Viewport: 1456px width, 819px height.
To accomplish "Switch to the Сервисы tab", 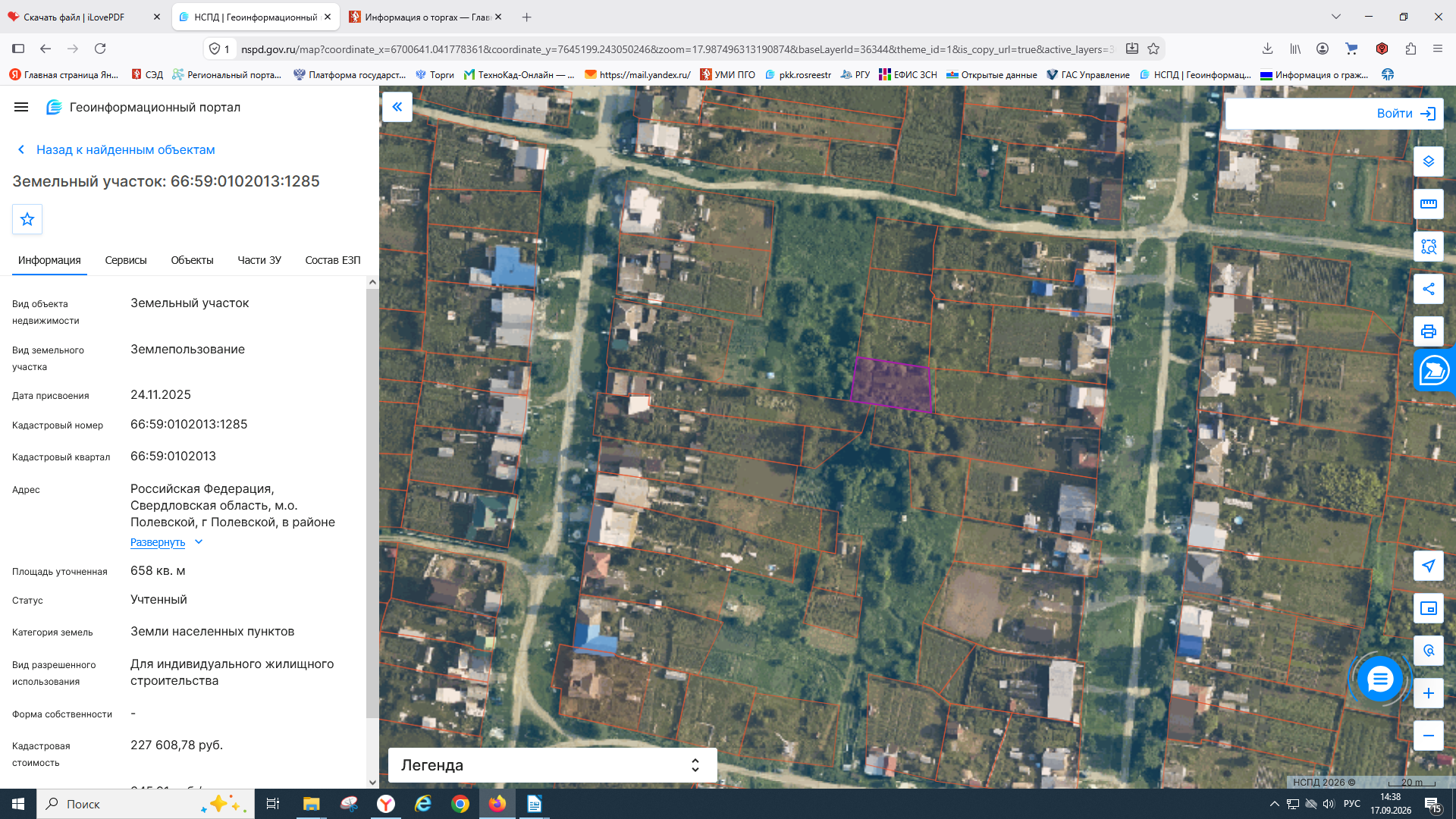I will coord(126,260).
